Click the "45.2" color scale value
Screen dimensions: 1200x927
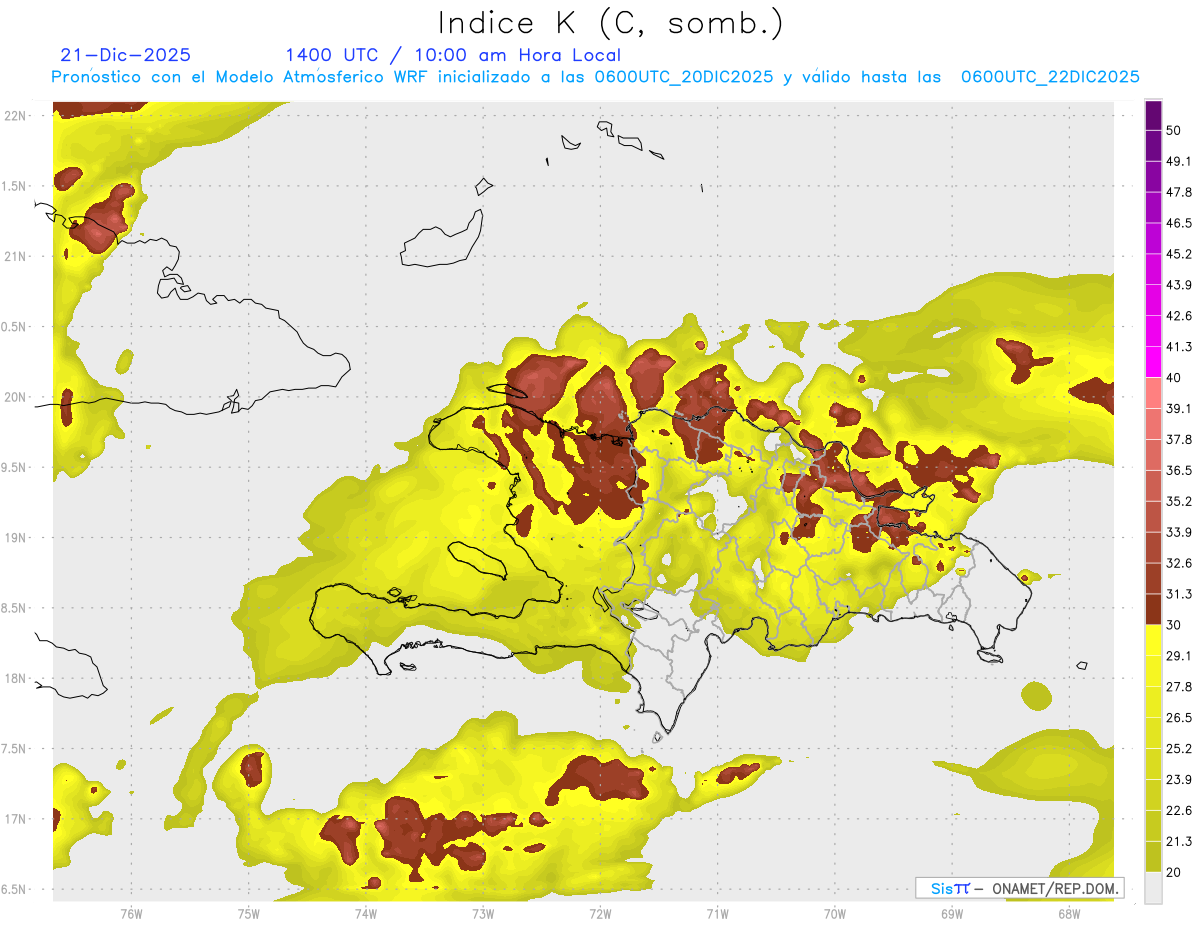[1179, 254]
